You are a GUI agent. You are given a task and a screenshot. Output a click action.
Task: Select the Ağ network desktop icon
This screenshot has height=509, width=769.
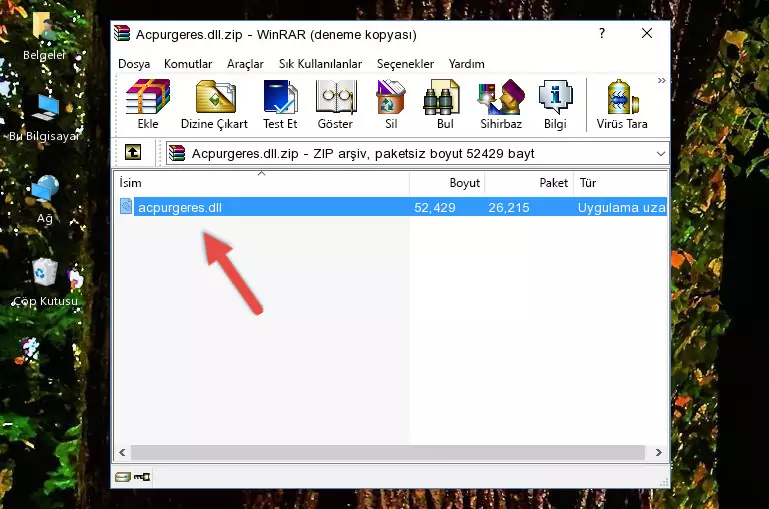pyautogui.click(x=44, y=200)
